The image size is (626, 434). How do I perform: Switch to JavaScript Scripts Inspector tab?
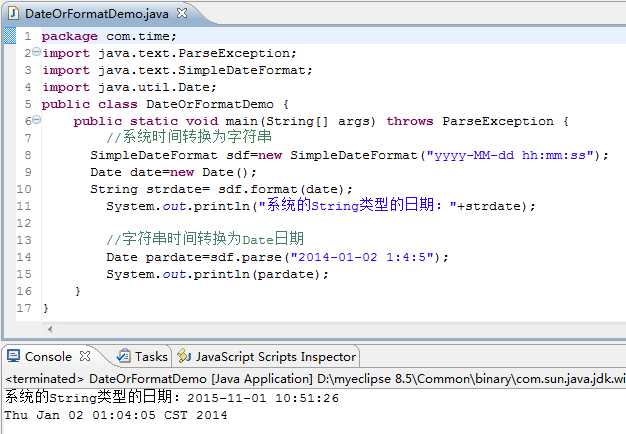pyautogui.click(x=275, y=356)
